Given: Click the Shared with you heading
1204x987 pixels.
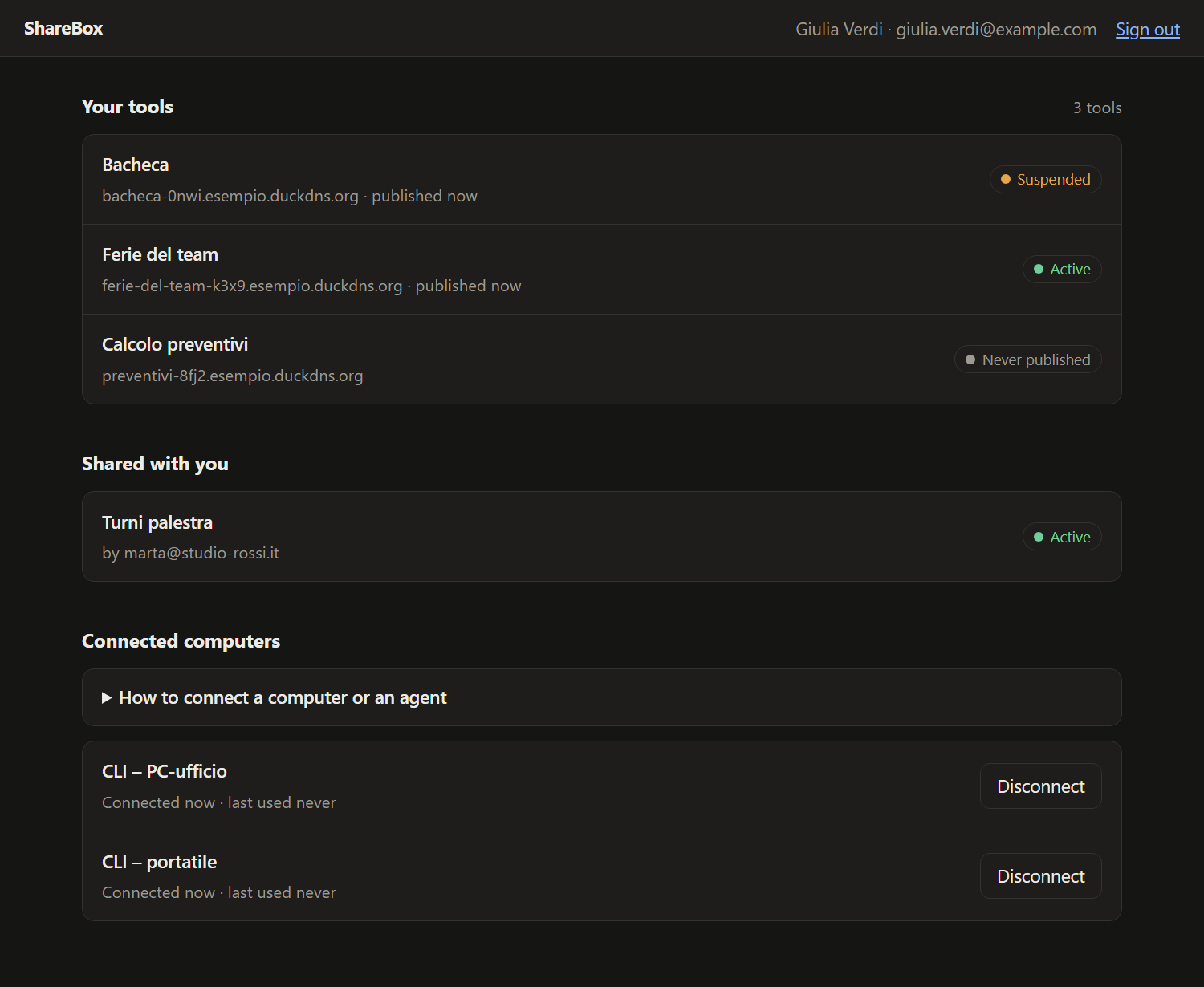Looking at the screenshot, I should [x=155, y=464].
